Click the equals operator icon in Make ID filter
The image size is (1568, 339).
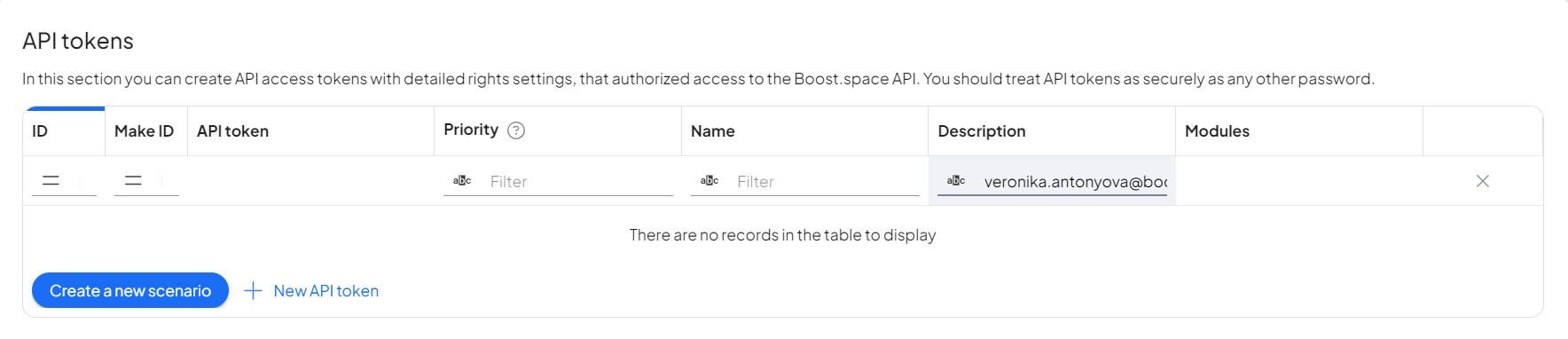pos(134,181)
